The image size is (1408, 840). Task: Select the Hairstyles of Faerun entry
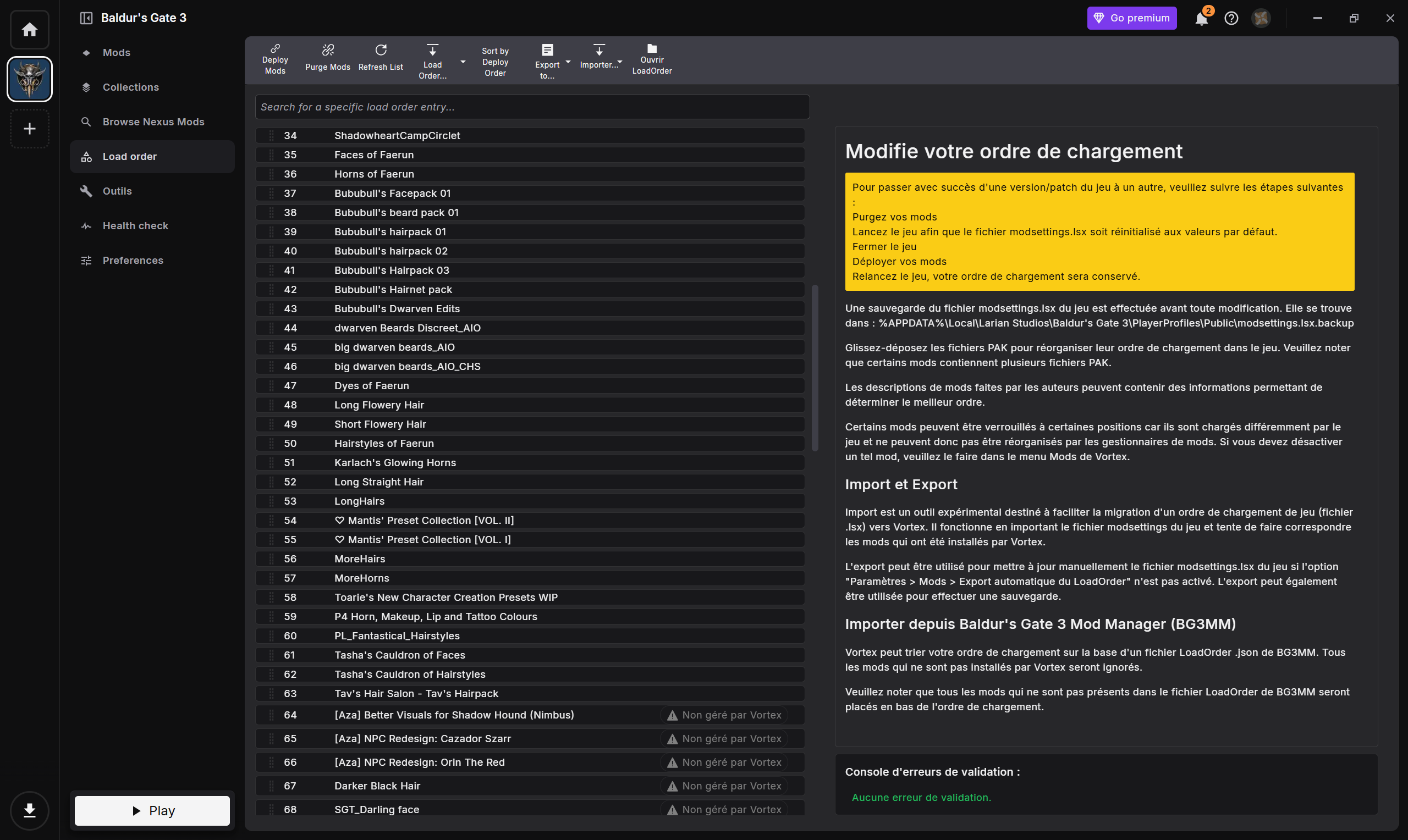pos(530,444)
